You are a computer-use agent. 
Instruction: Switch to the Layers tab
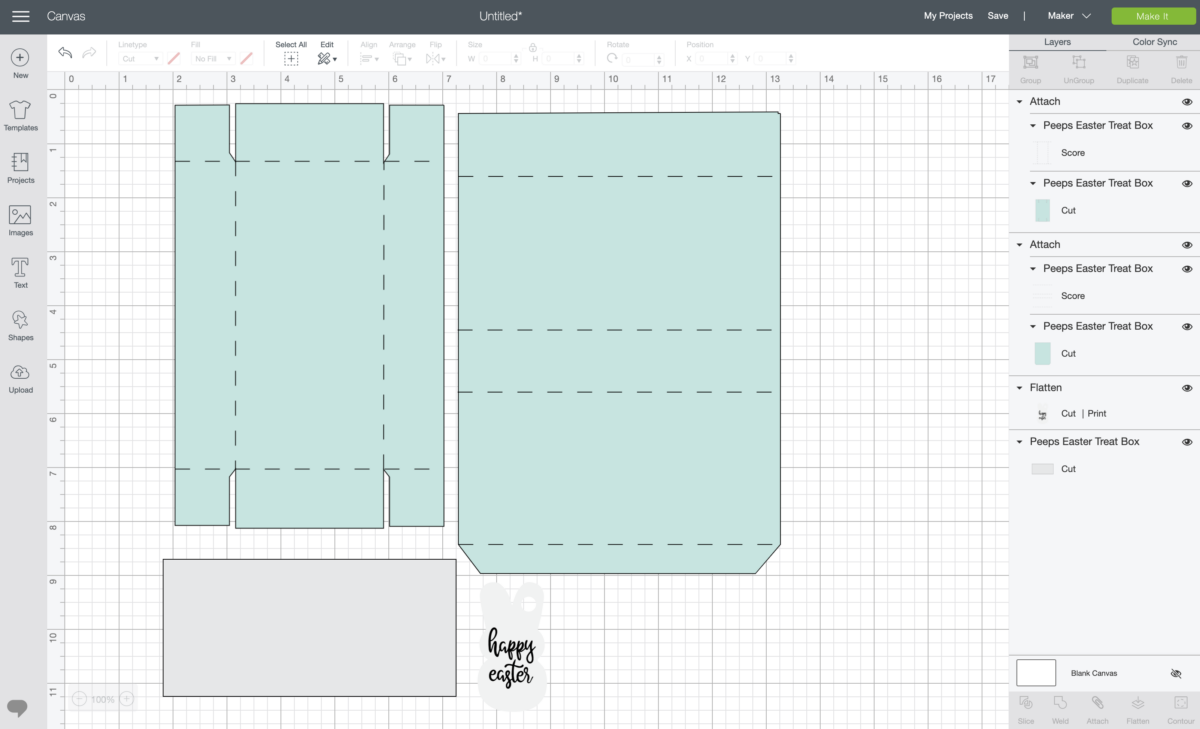1057,42
